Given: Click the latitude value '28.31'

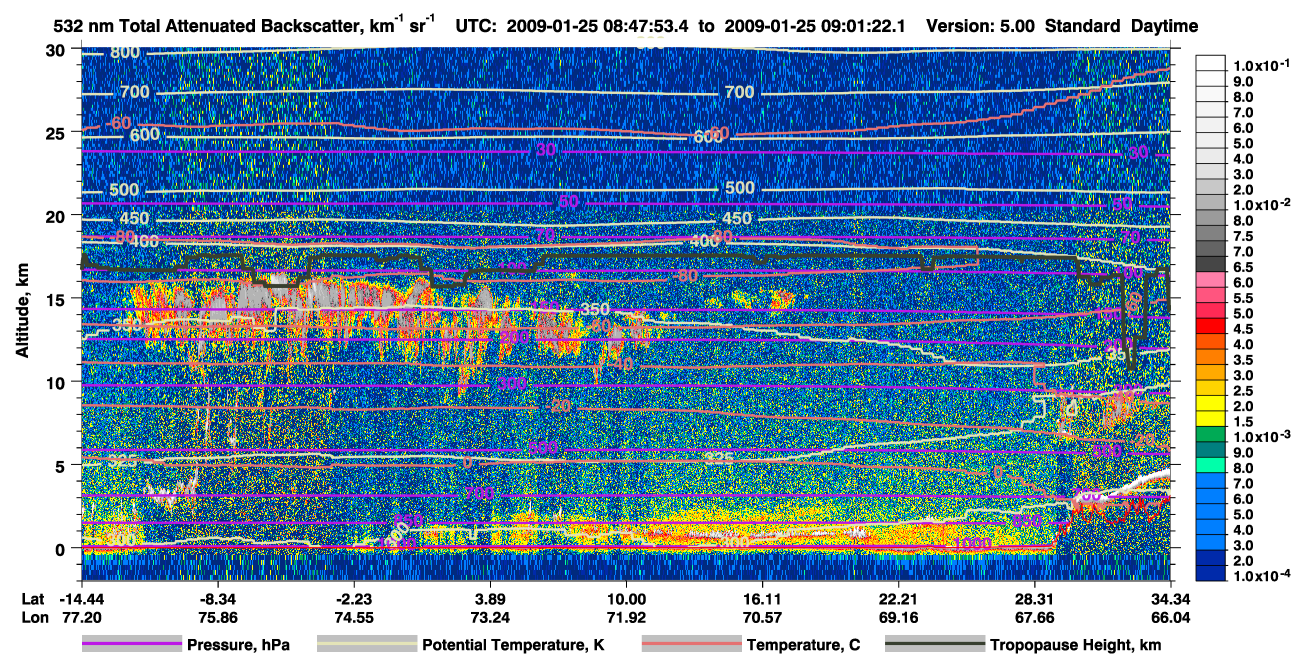Looking at the screenshot, I should click(1034, 599).
